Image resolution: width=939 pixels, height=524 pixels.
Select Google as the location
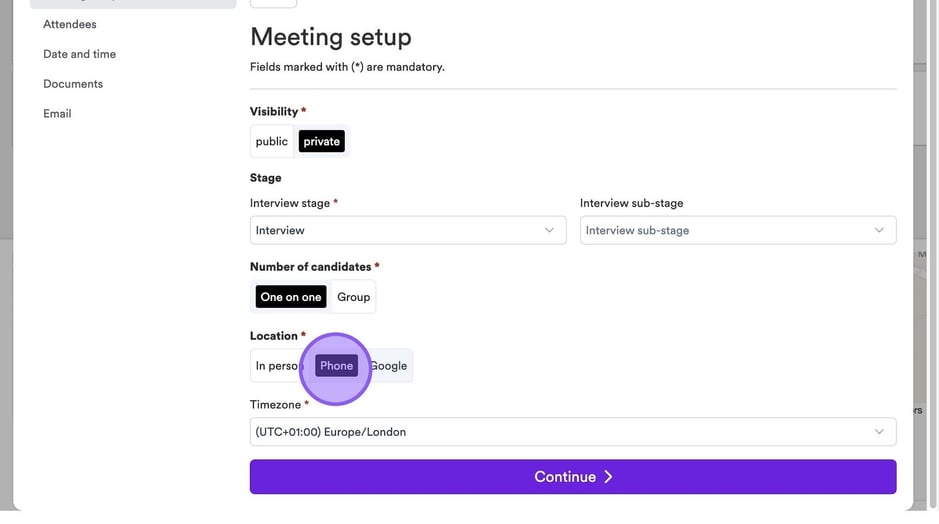click(390, 366)
